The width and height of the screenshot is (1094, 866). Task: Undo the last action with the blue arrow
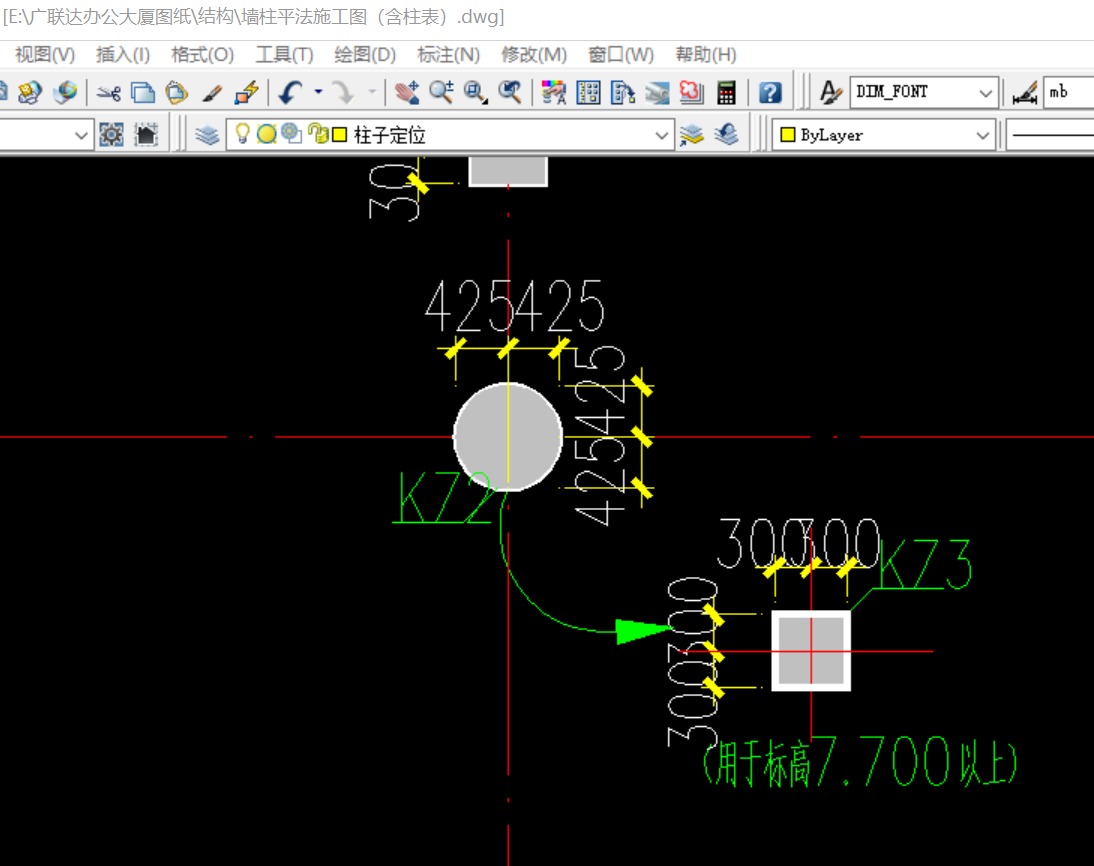click(x=290, y=92)
